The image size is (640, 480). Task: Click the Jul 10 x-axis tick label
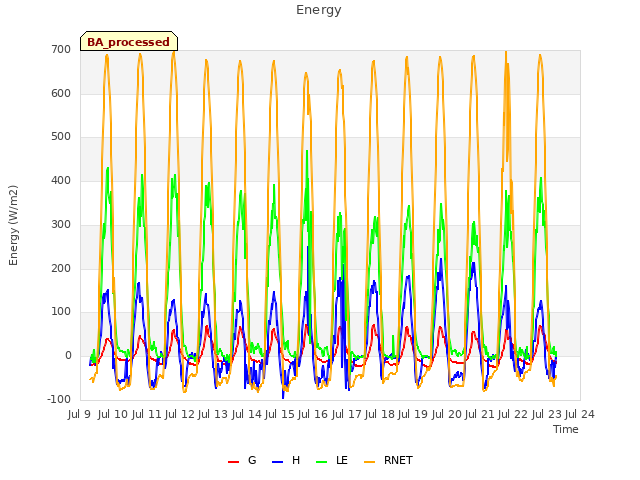point(113,414)
